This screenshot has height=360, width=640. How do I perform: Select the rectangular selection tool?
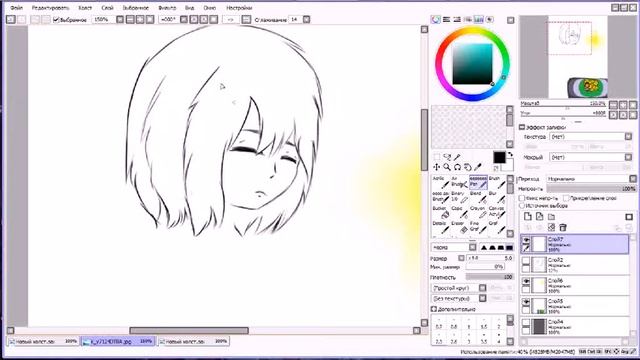(436, 157)
